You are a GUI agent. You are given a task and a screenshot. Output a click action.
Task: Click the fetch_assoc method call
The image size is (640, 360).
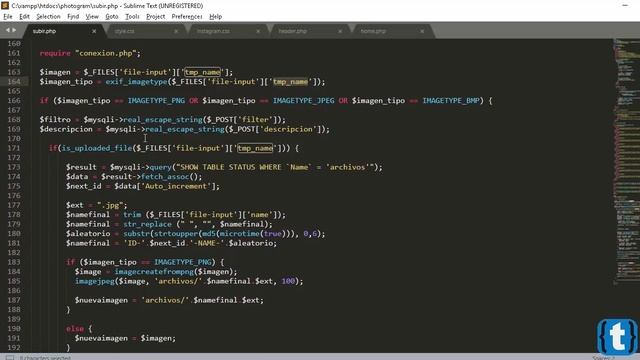point(165,177)
